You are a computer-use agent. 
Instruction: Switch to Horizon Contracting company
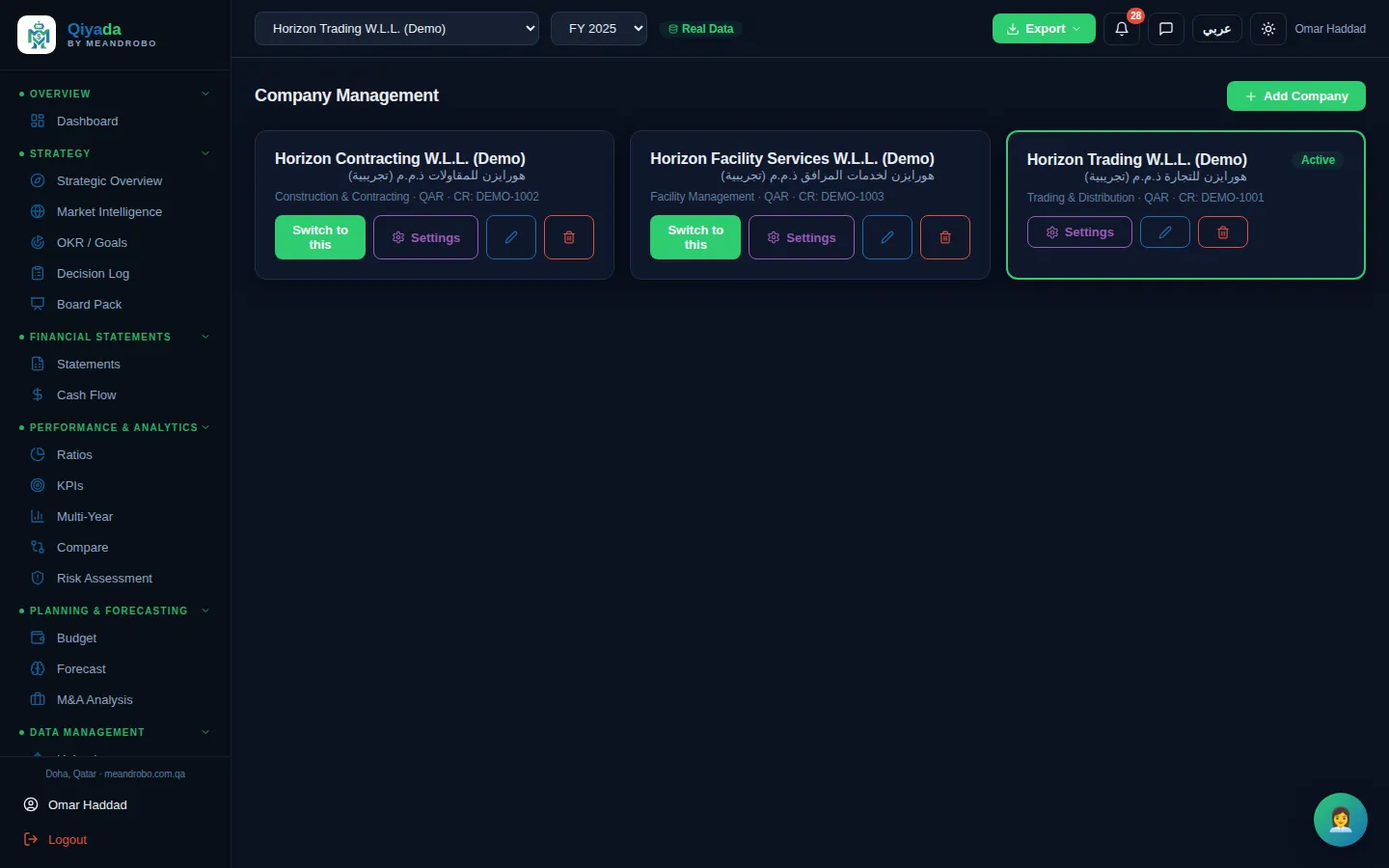[x=320, y=237]
